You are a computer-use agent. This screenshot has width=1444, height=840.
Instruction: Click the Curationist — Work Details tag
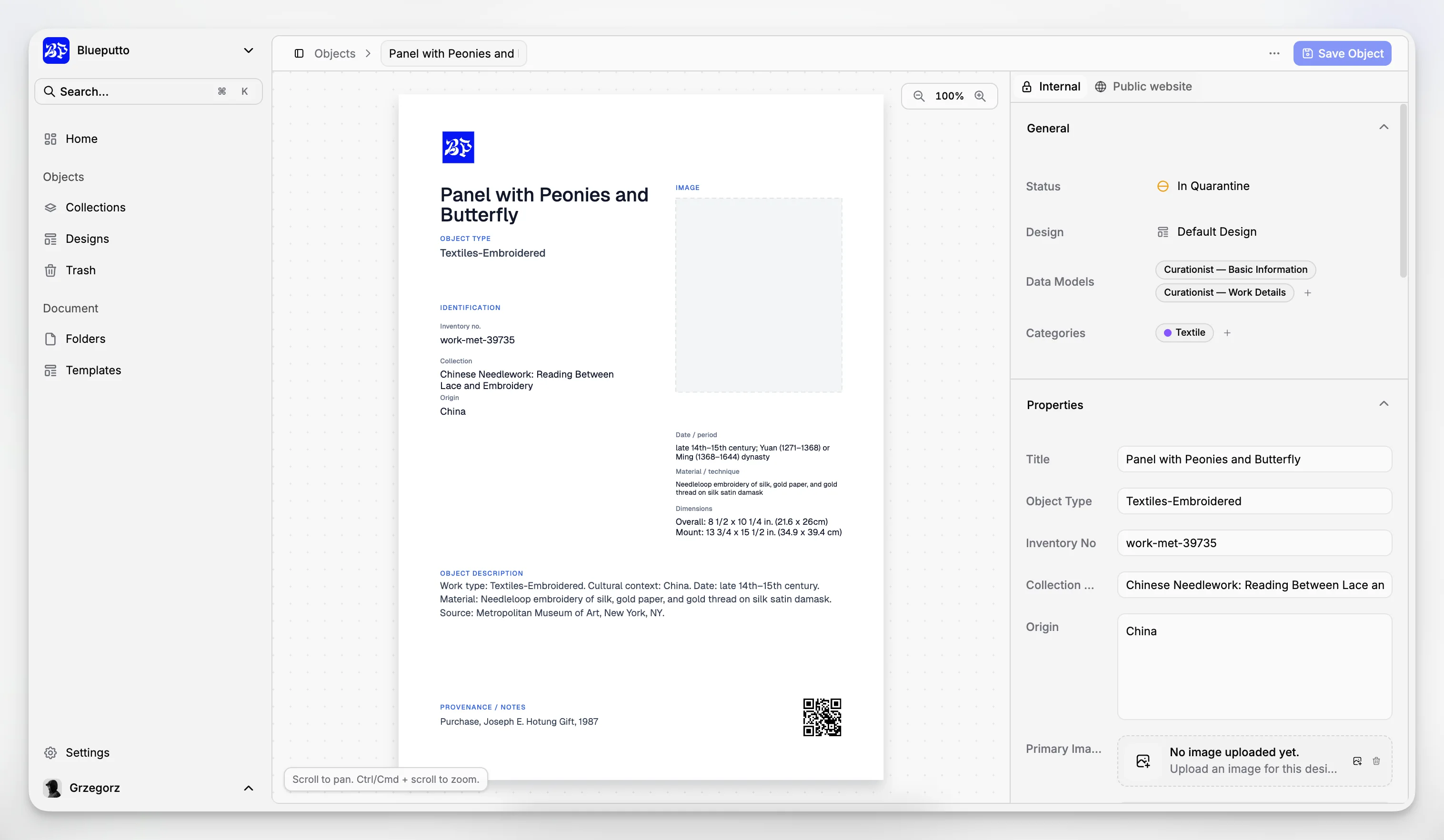(x=1224, y=292)
